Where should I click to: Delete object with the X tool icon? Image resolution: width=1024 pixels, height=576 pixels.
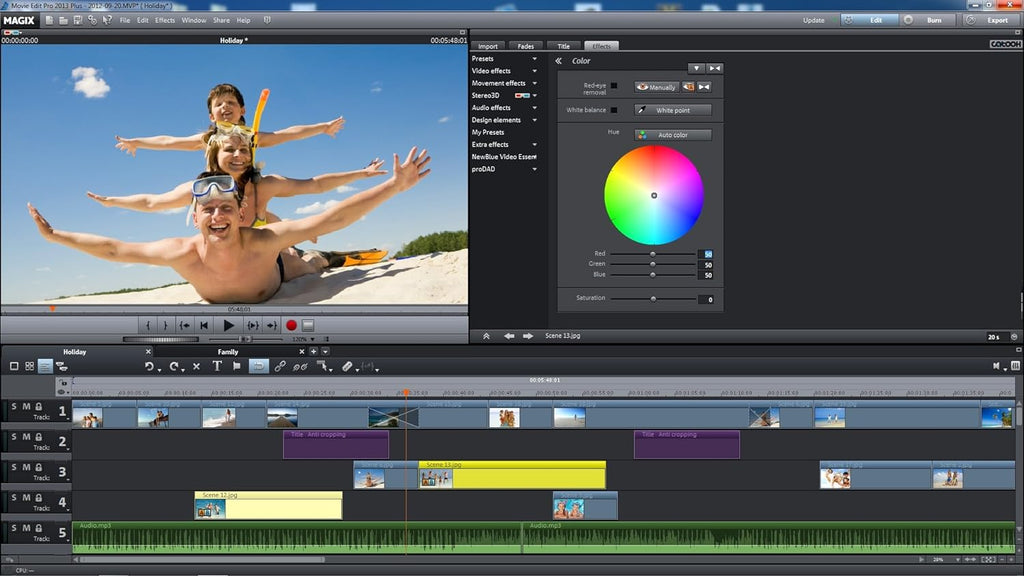(x=196, y=366)
